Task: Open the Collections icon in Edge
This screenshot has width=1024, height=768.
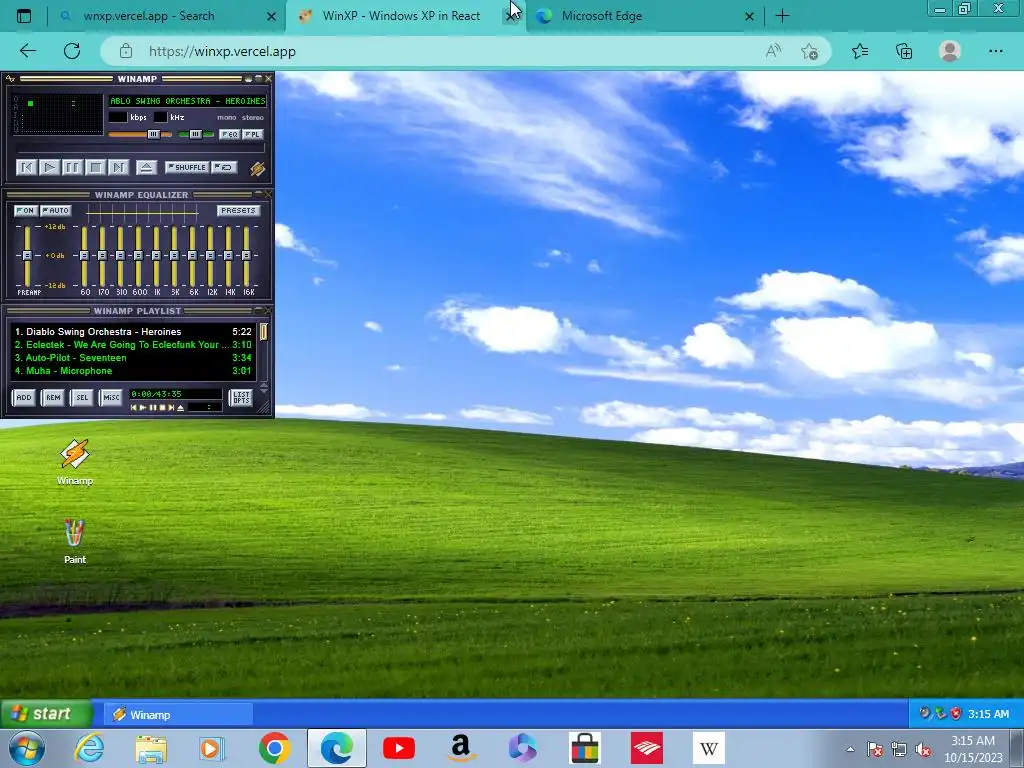Action: [x=904, y=52]
